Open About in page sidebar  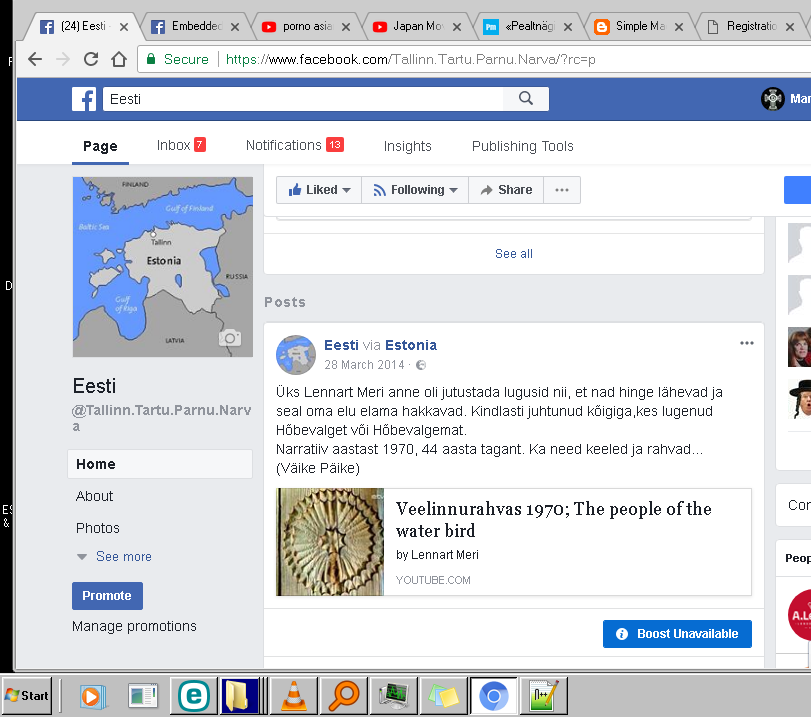pos(94,497)
